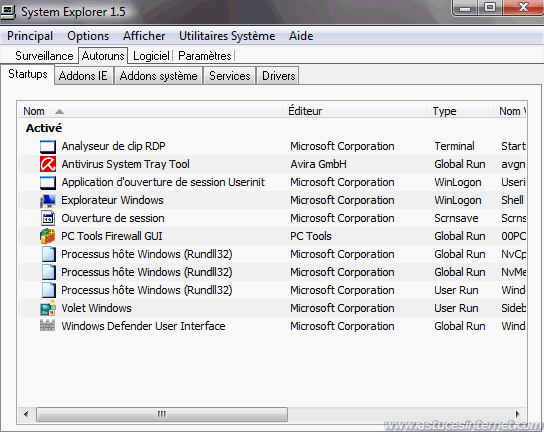
Task: Minimize the System Explorer window
Action: click(465, 7)
